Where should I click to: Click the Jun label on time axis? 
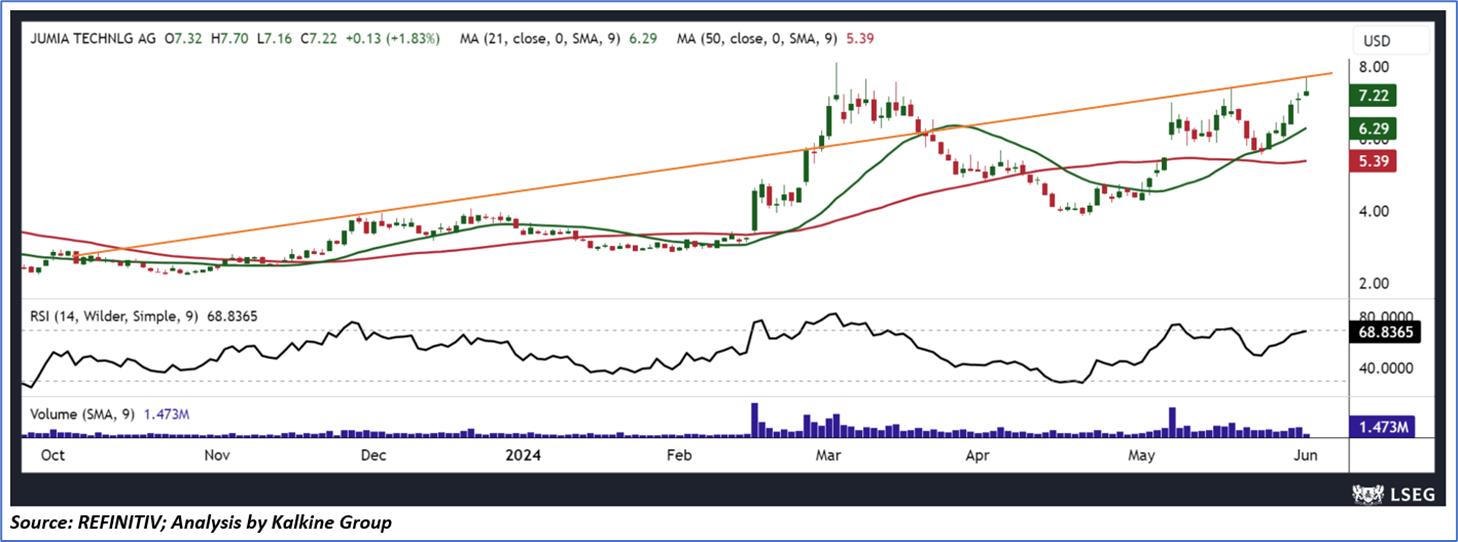[1308, 455]
